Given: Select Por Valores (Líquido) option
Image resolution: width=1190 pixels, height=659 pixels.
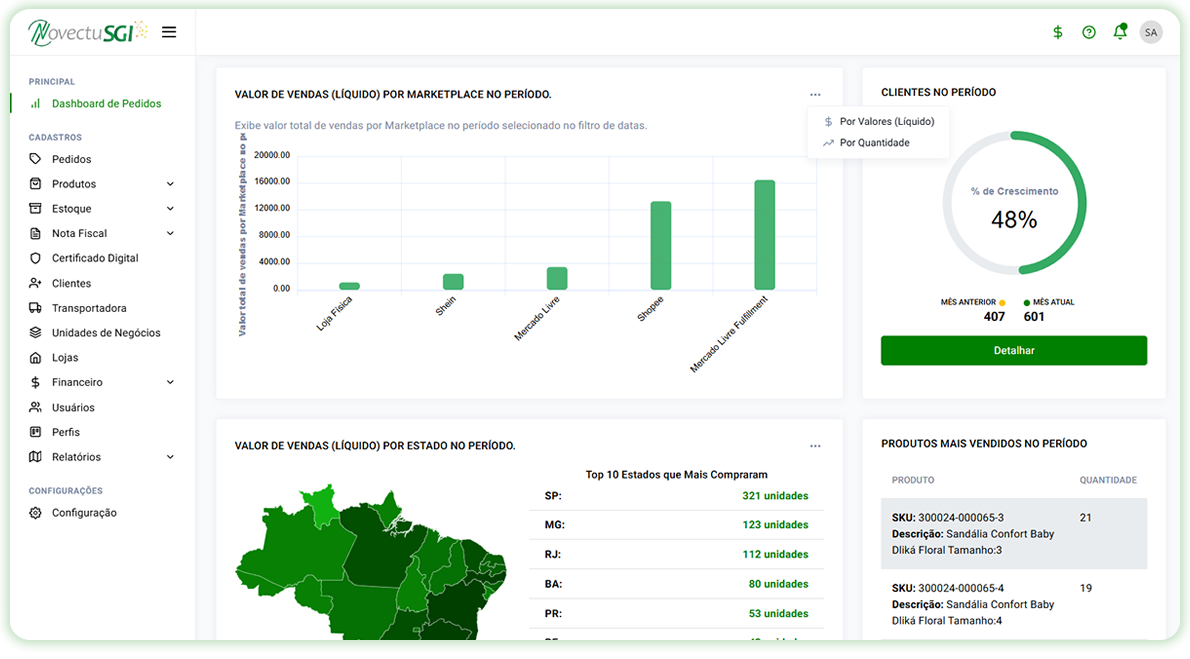Looking at the screenshot, I should coord(886,121).
